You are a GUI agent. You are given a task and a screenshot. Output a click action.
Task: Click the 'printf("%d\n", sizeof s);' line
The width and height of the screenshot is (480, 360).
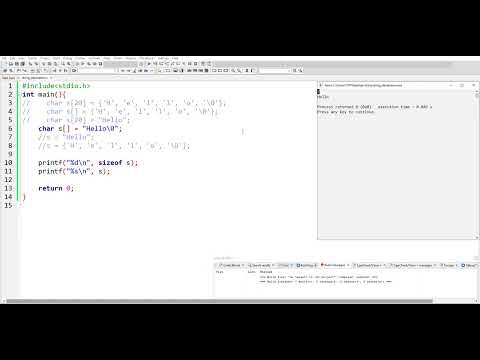(x=88, y=163)
